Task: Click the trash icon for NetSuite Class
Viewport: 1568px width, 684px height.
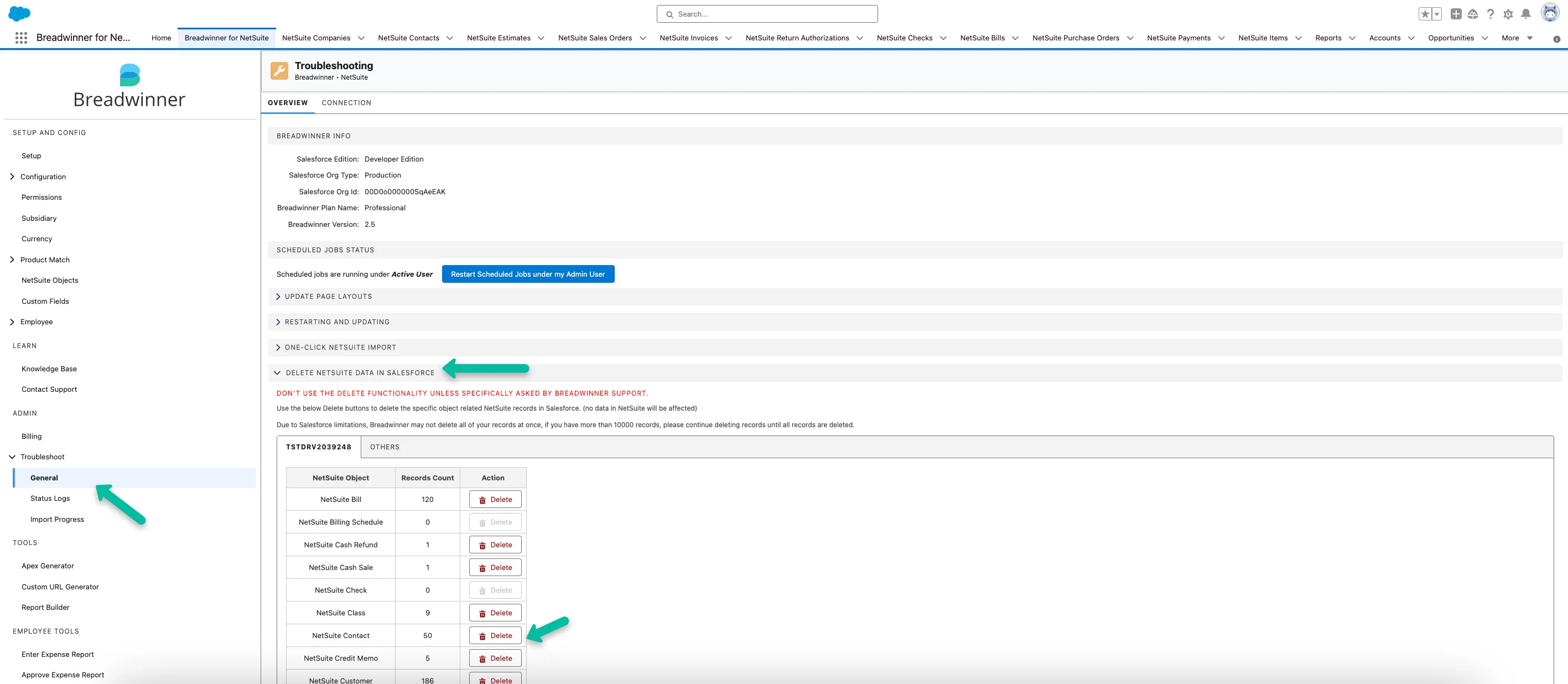Action: (482, 613)
